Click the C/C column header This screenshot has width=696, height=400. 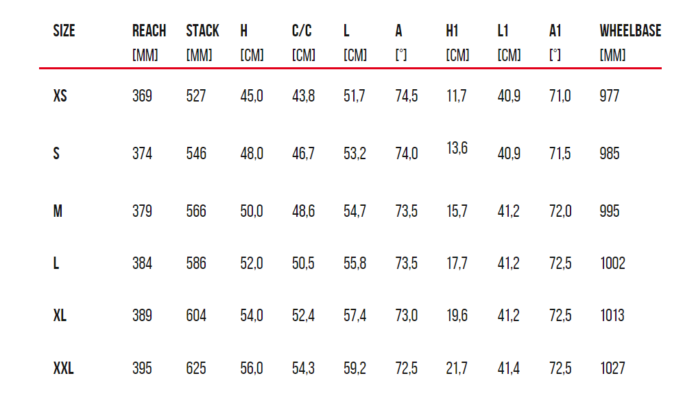[302, 31]
